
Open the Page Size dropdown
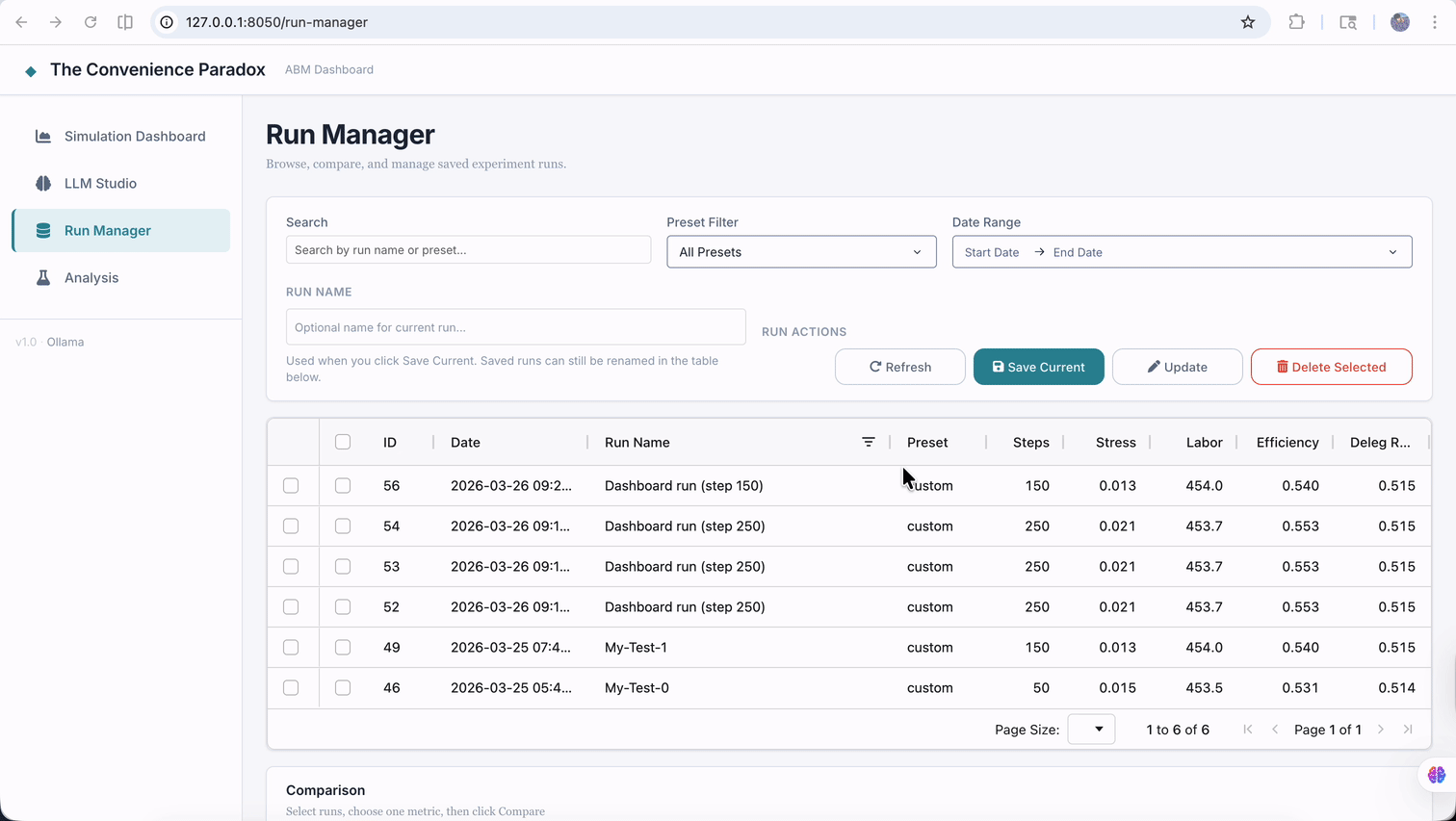1091,730
